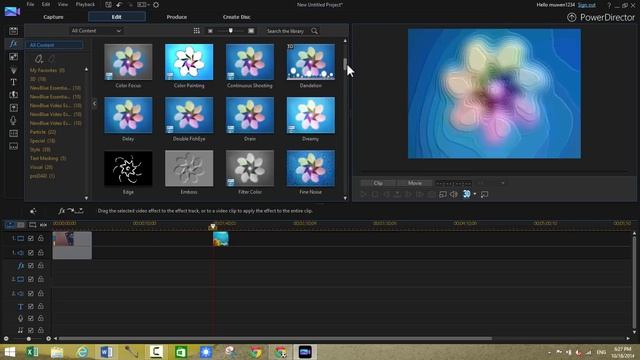The image size is (640, 360).
Task: Lock video track 1
Action: click(x=41, y=238)
